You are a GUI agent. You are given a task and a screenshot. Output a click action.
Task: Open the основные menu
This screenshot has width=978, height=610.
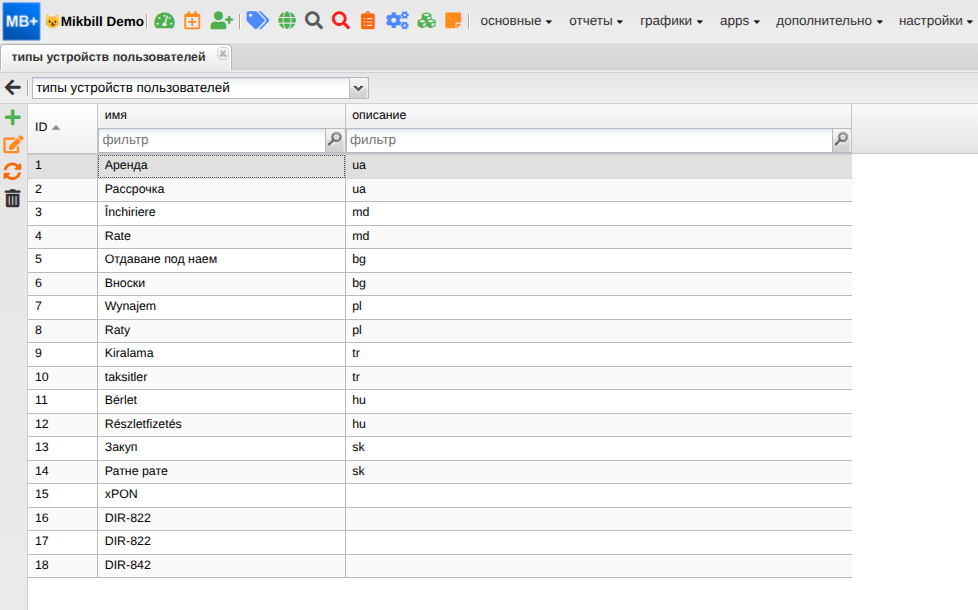click(x=516, y=21)
